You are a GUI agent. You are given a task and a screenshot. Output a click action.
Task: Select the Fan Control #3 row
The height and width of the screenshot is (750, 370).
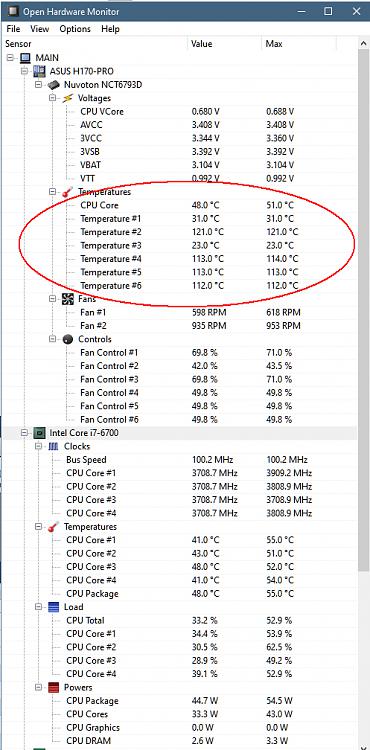pos(179,379)
